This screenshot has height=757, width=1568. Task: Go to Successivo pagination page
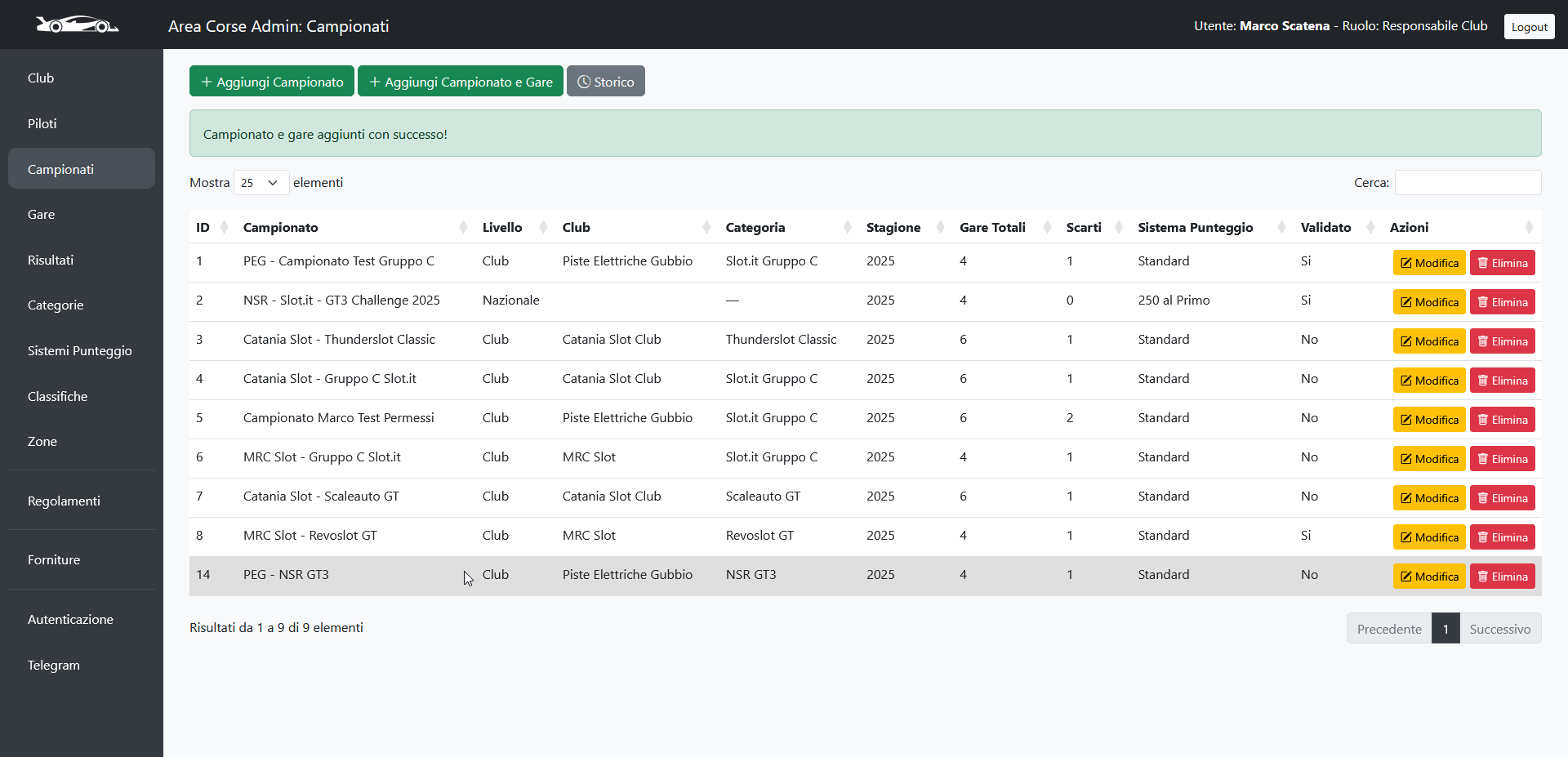click(1499, 629)
